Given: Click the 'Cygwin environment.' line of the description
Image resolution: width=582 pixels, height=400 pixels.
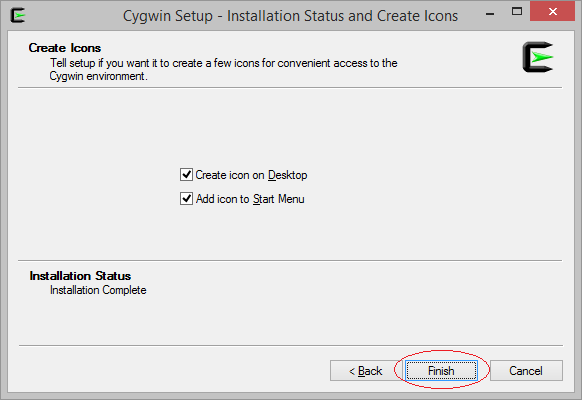Looking at the screenshot, I should click(x=99, y=76).
